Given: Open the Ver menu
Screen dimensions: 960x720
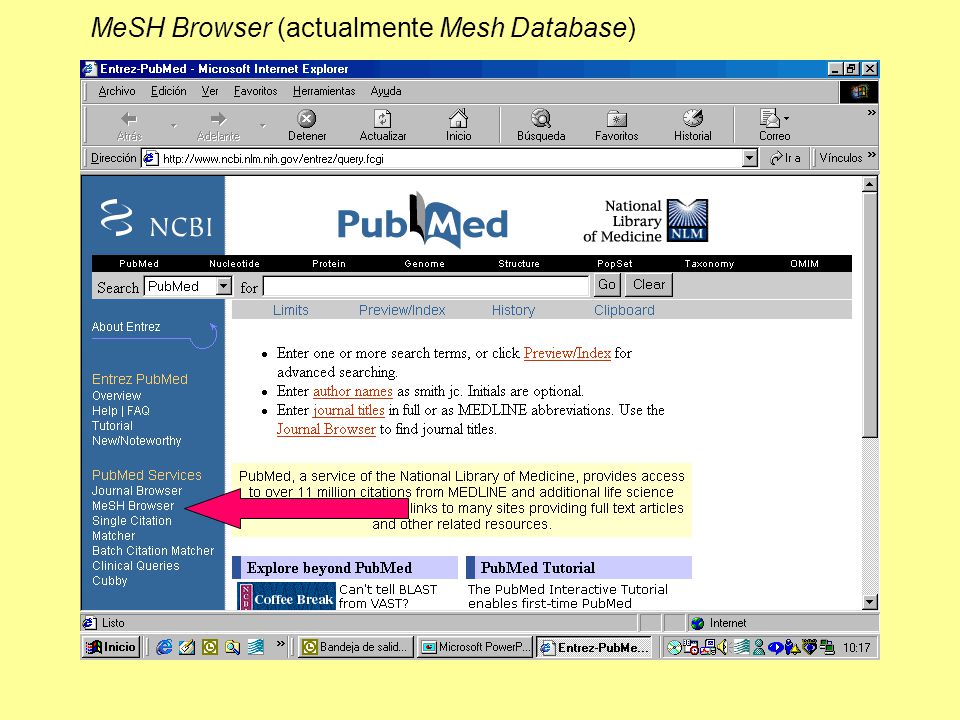Looking at the screenshot, I should coord(210,91).
